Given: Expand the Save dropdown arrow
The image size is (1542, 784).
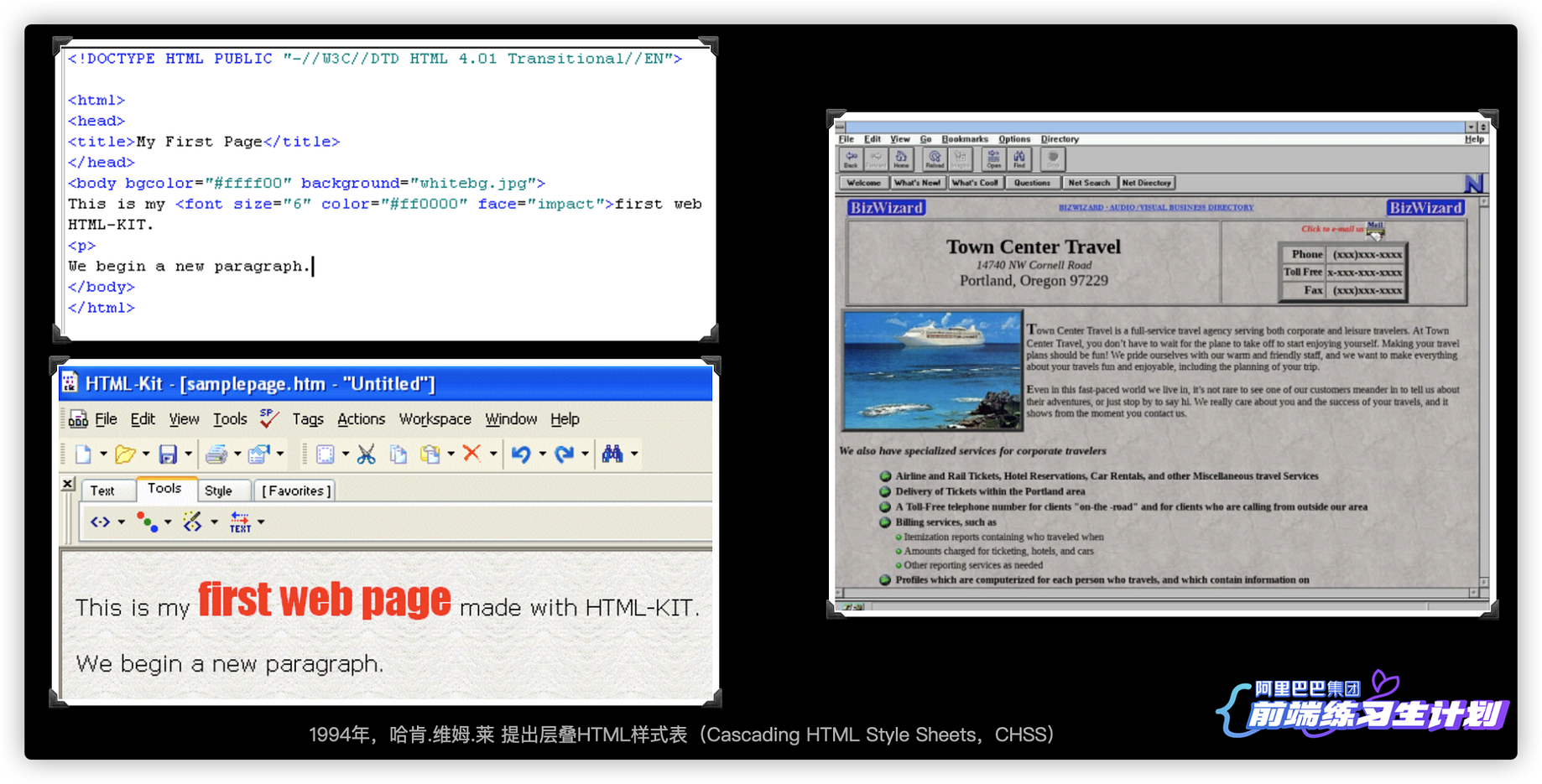Looking at the screenshot, I should coord(188,454).
